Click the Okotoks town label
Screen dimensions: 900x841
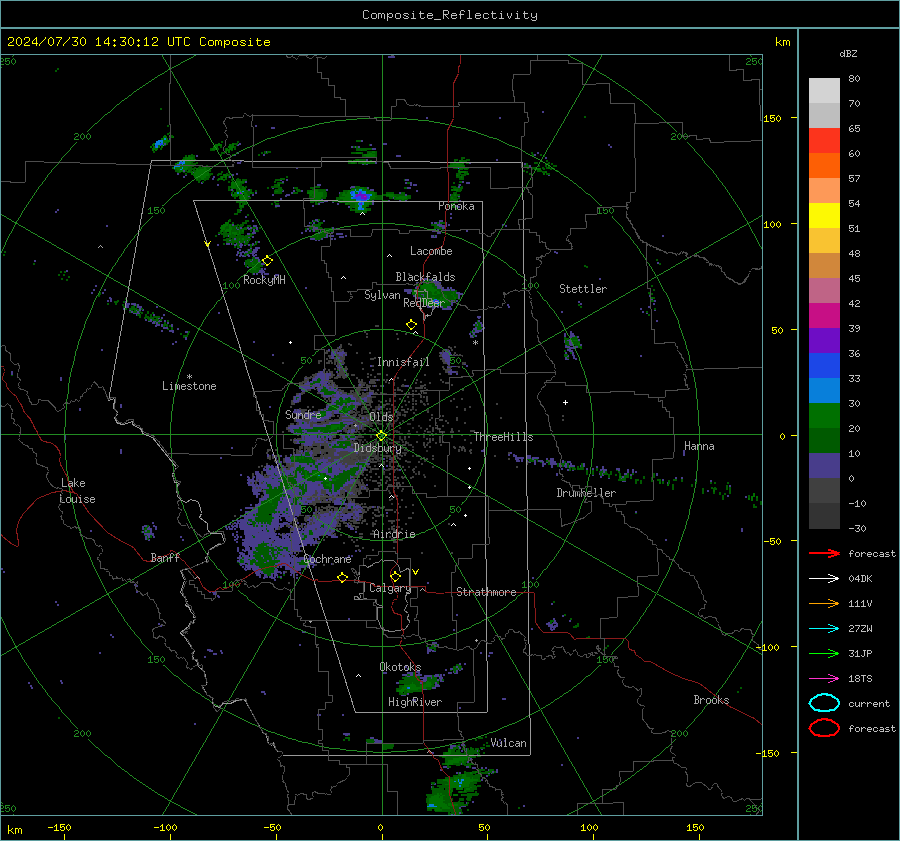coord(400,667)
